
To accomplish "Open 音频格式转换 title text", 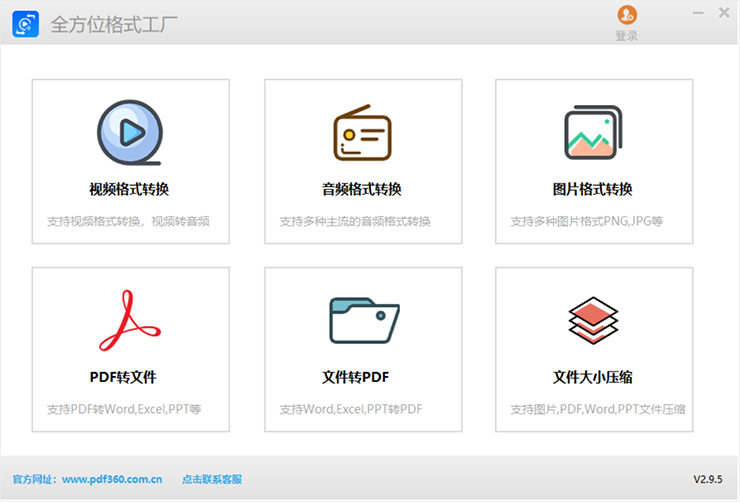I will [x=362, y=189].
